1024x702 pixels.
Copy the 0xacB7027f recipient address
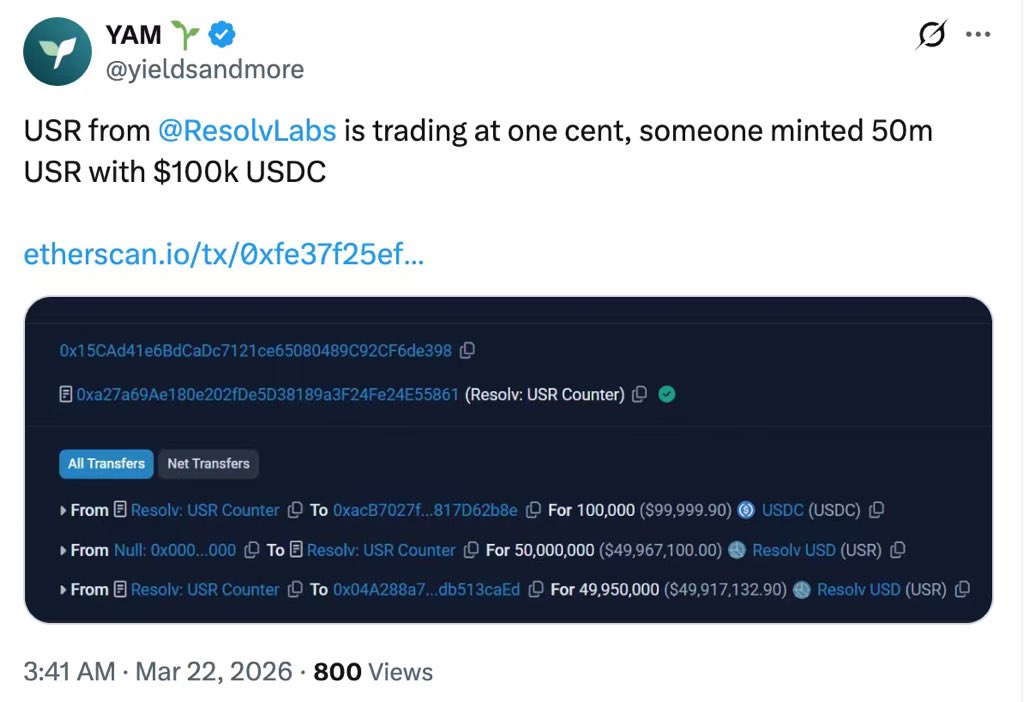[533, 510]
